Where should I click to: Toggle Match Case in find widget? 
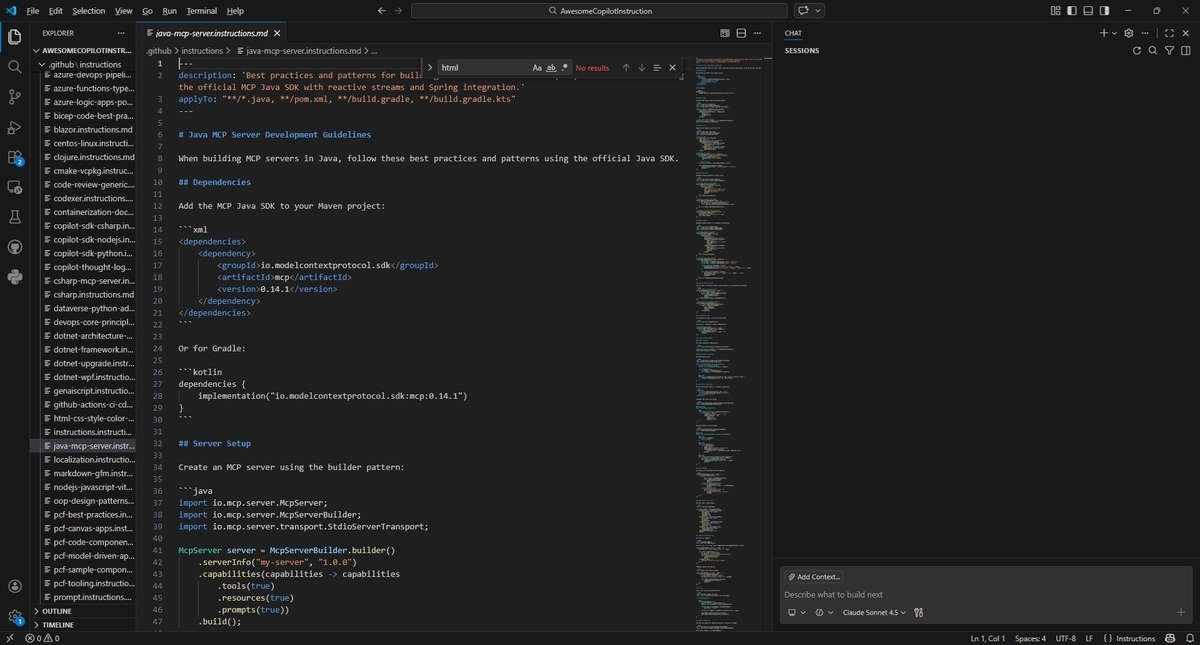click(x=537, y=68)
